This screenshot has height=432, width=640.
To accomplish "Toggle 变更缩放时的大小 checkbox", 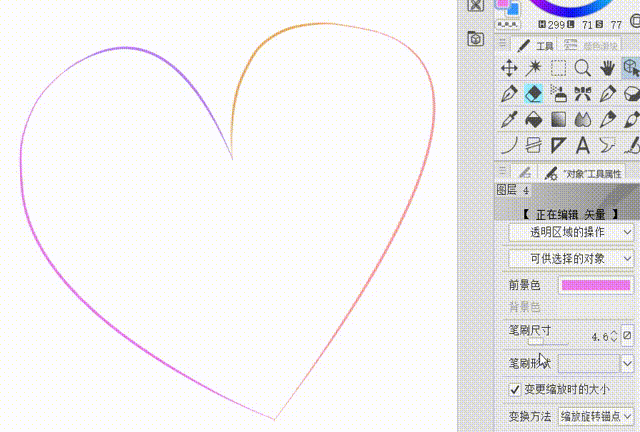I will (x=515, y=389).
